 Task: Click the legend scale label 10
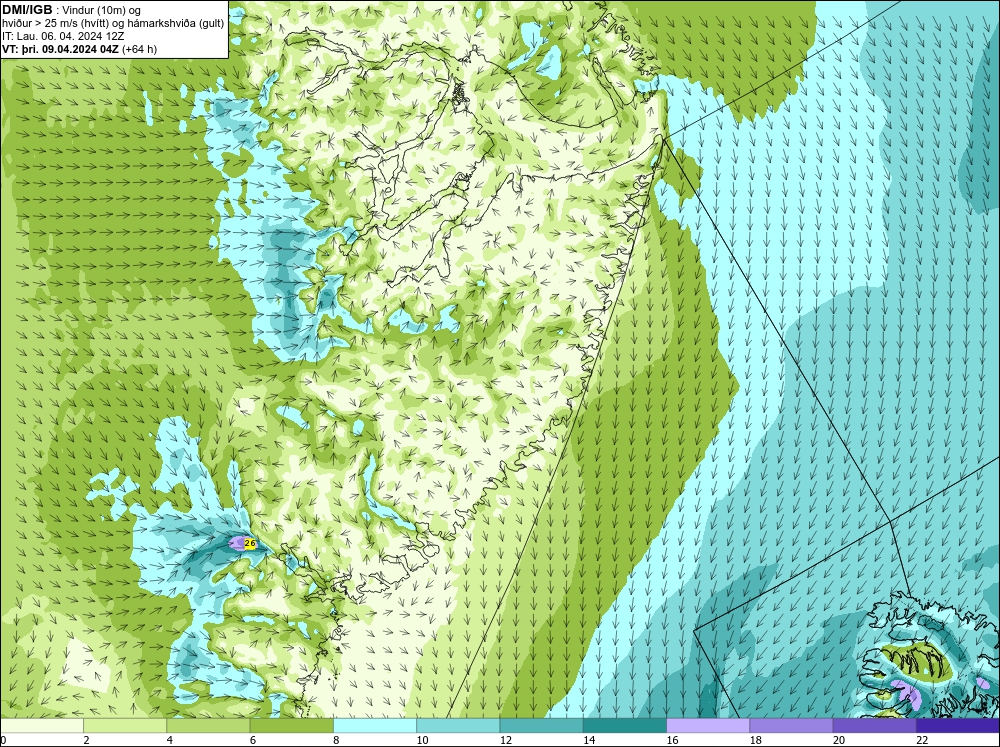(x=422, y=740)
